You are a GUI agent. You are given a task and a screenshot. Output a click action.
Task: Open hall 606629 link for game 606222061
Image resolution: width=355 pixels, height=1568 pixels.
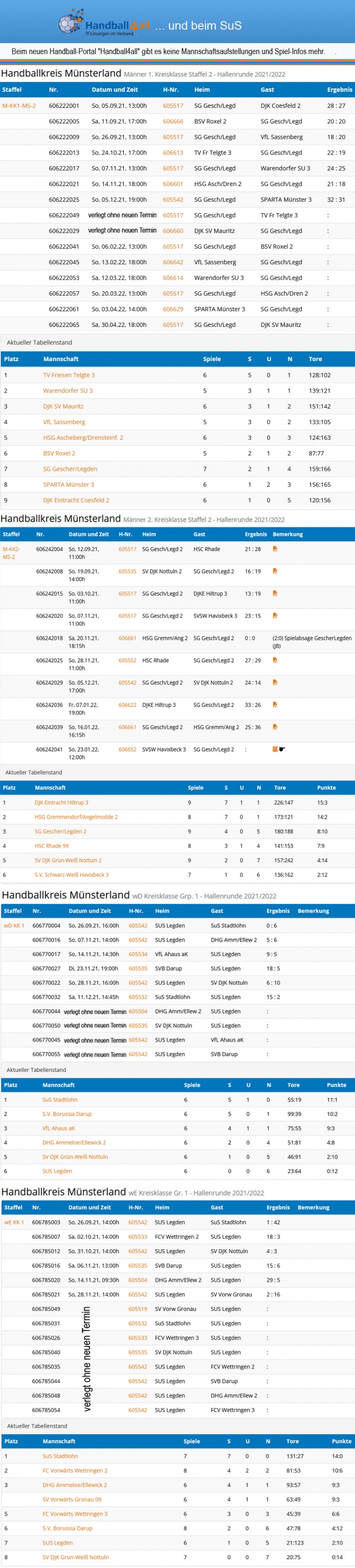point(173,309)
